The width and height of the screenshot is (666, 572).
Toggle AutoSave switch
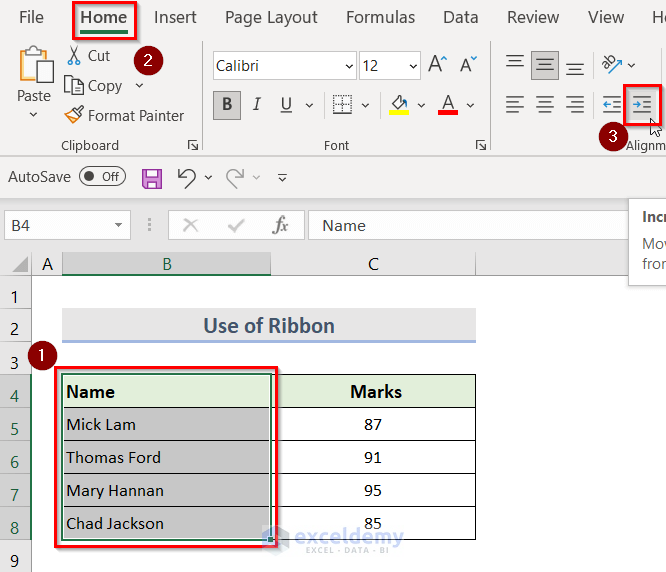102,177
